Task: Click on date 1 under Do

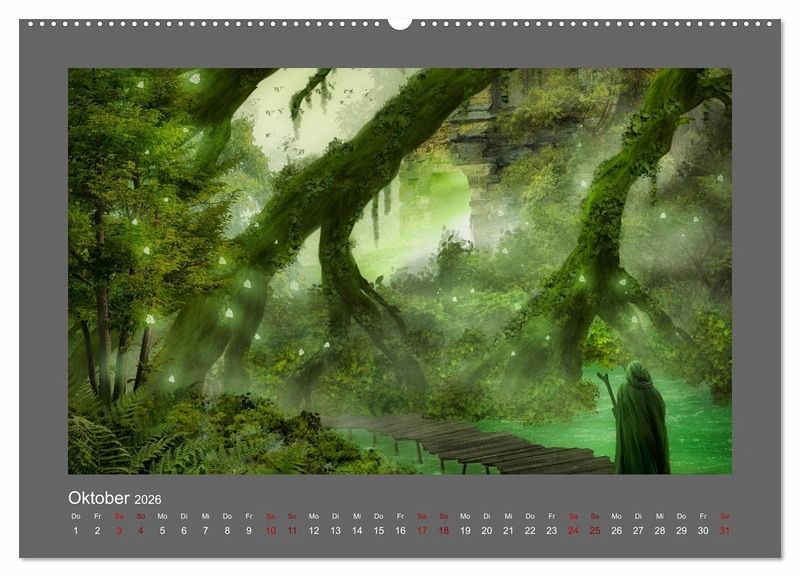Action: pyautogui.click(x=76, y=531)
